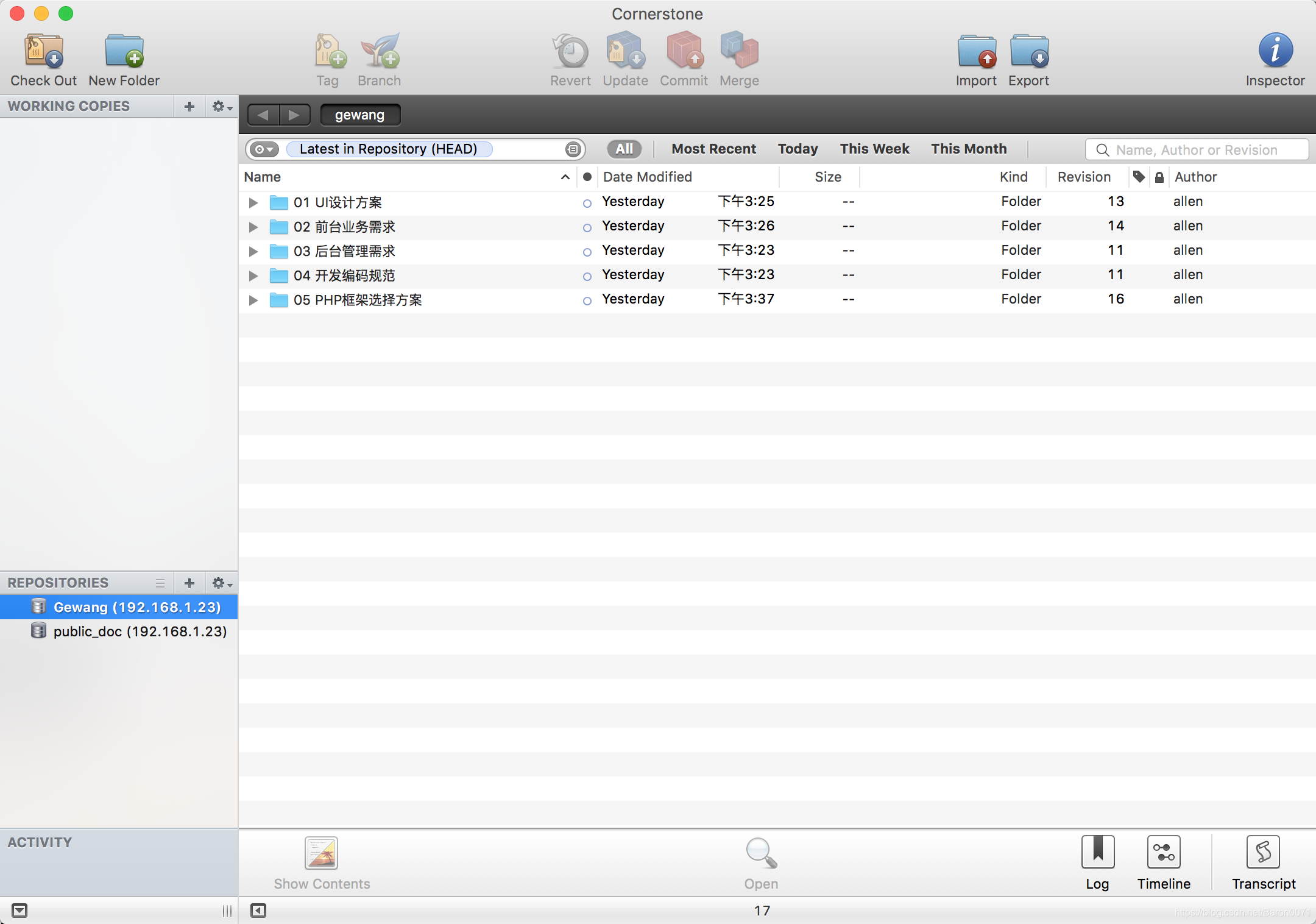This screenshot has width=1316, height=924.
Task: Open the revision selector eye dropdown
Action: click(x=264, y=149)
